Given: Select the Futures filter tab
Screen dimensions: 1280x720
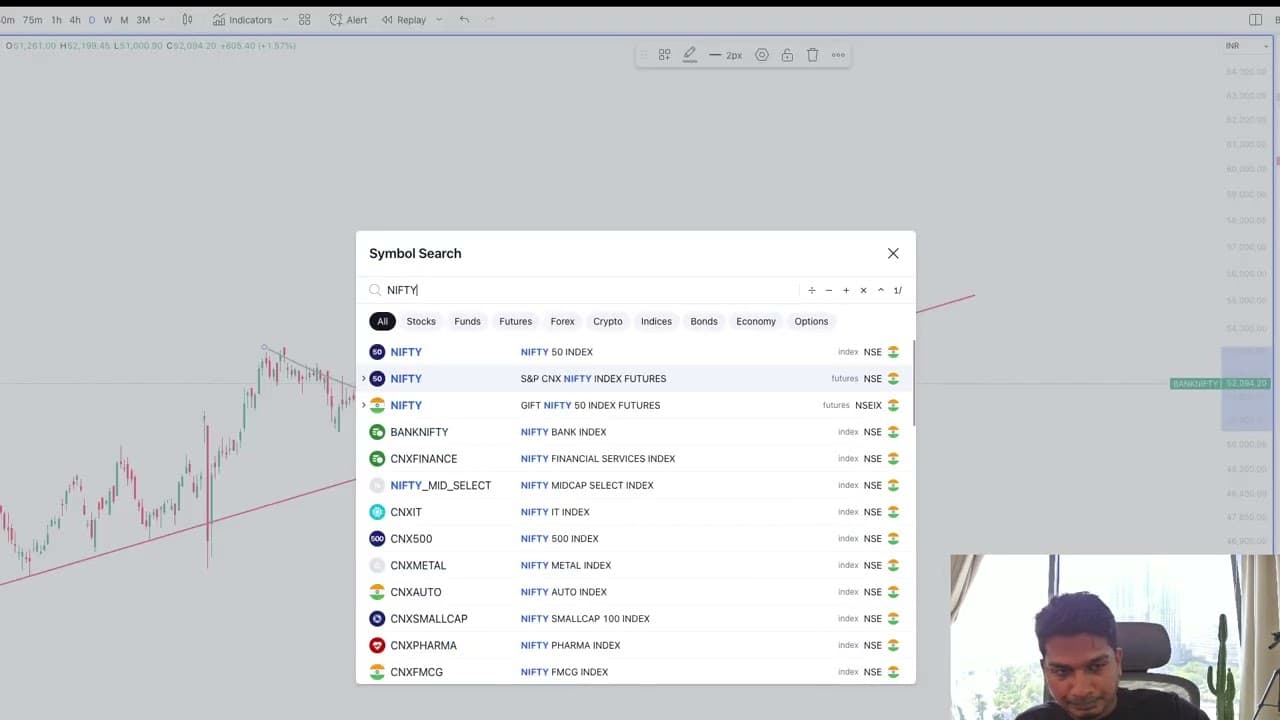Looking at the screenshot, I should (515, 321).
